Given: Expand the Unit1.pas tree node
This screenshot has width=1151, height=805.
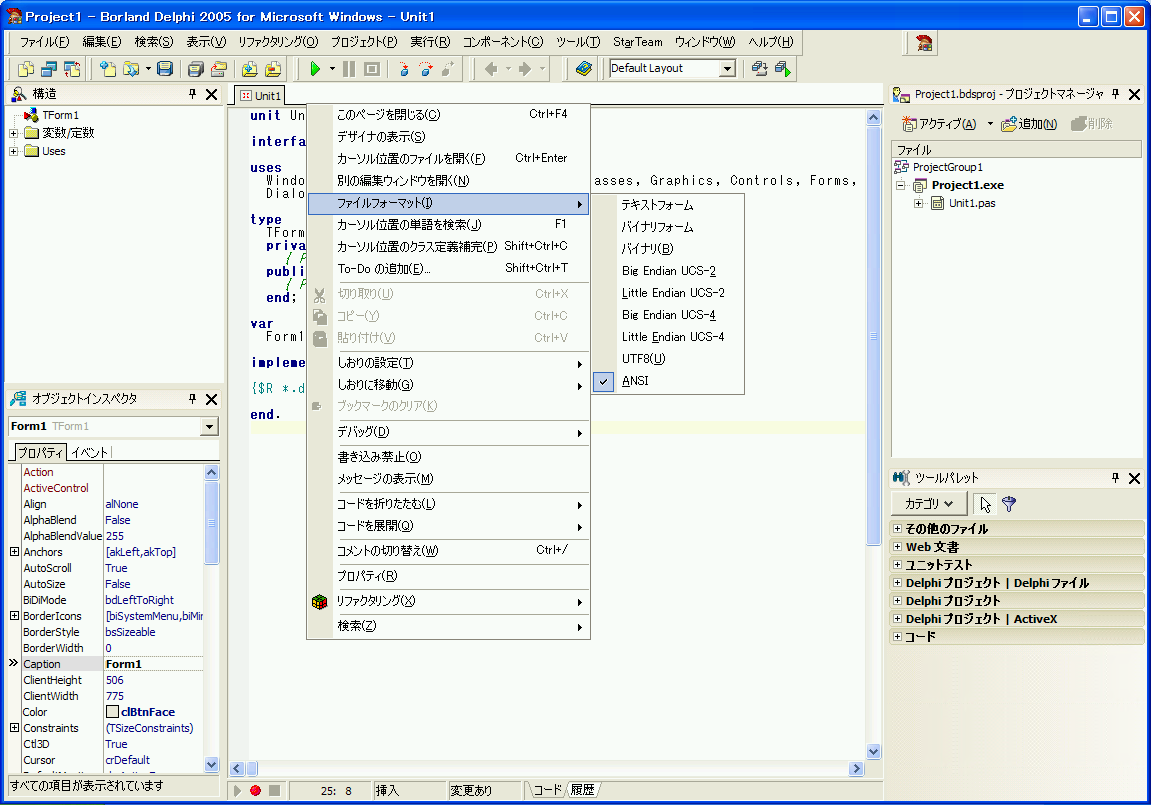Looking at the screenshot, I should [919, 203].
